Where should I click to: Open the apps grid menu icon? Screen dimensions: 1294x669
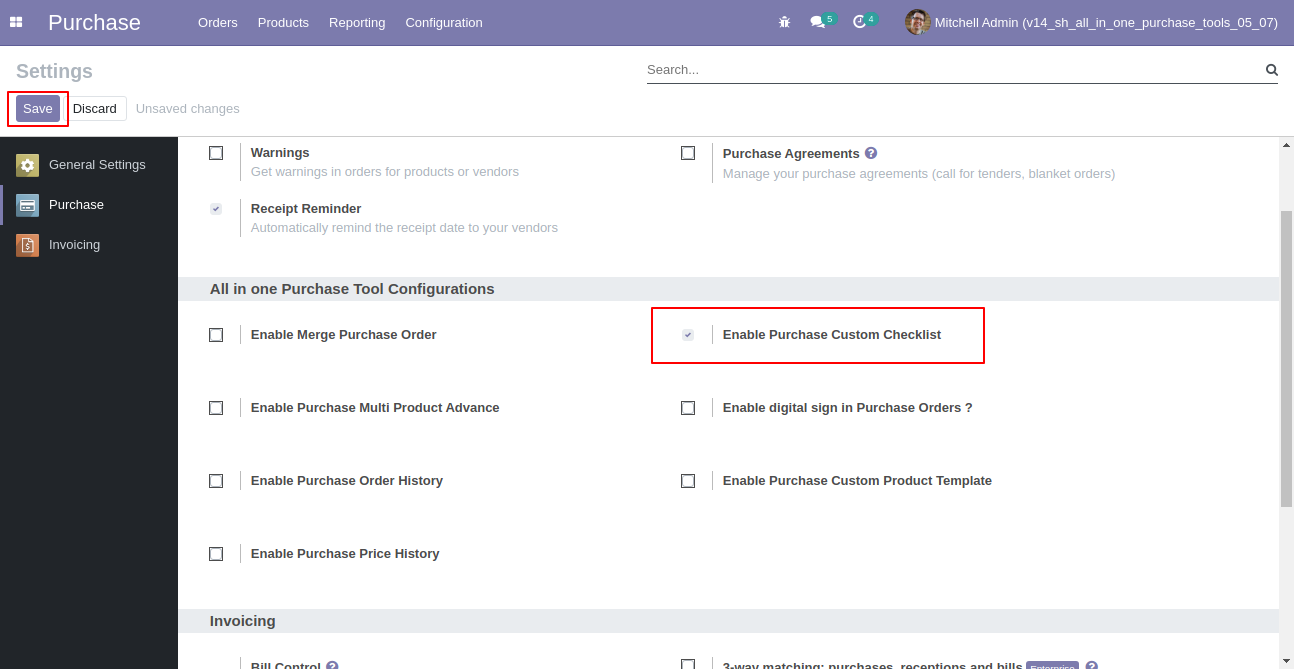click(16, 22)
